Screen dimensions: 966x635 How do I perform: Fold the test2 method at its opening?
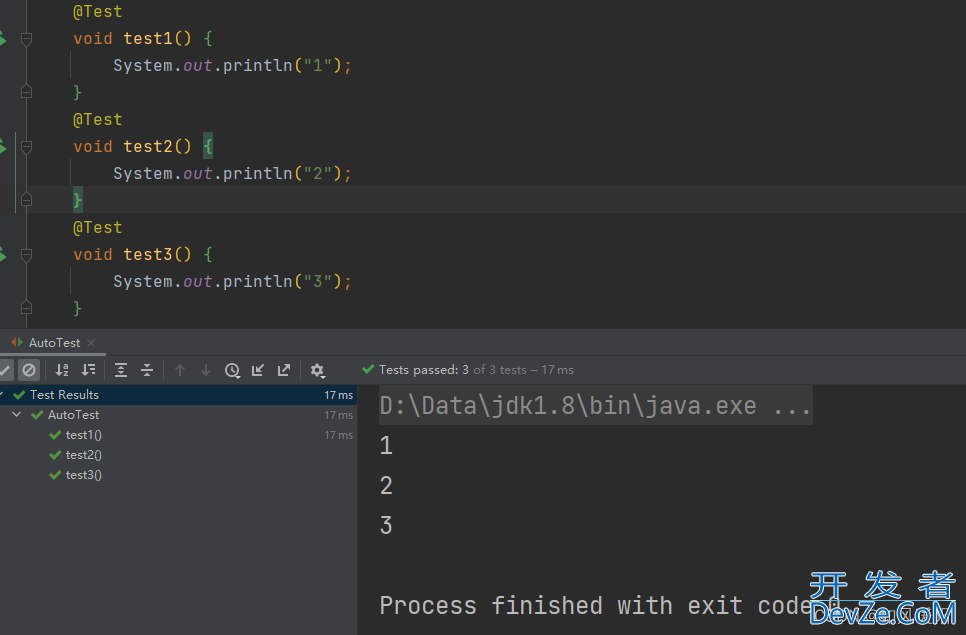point(26,147)
